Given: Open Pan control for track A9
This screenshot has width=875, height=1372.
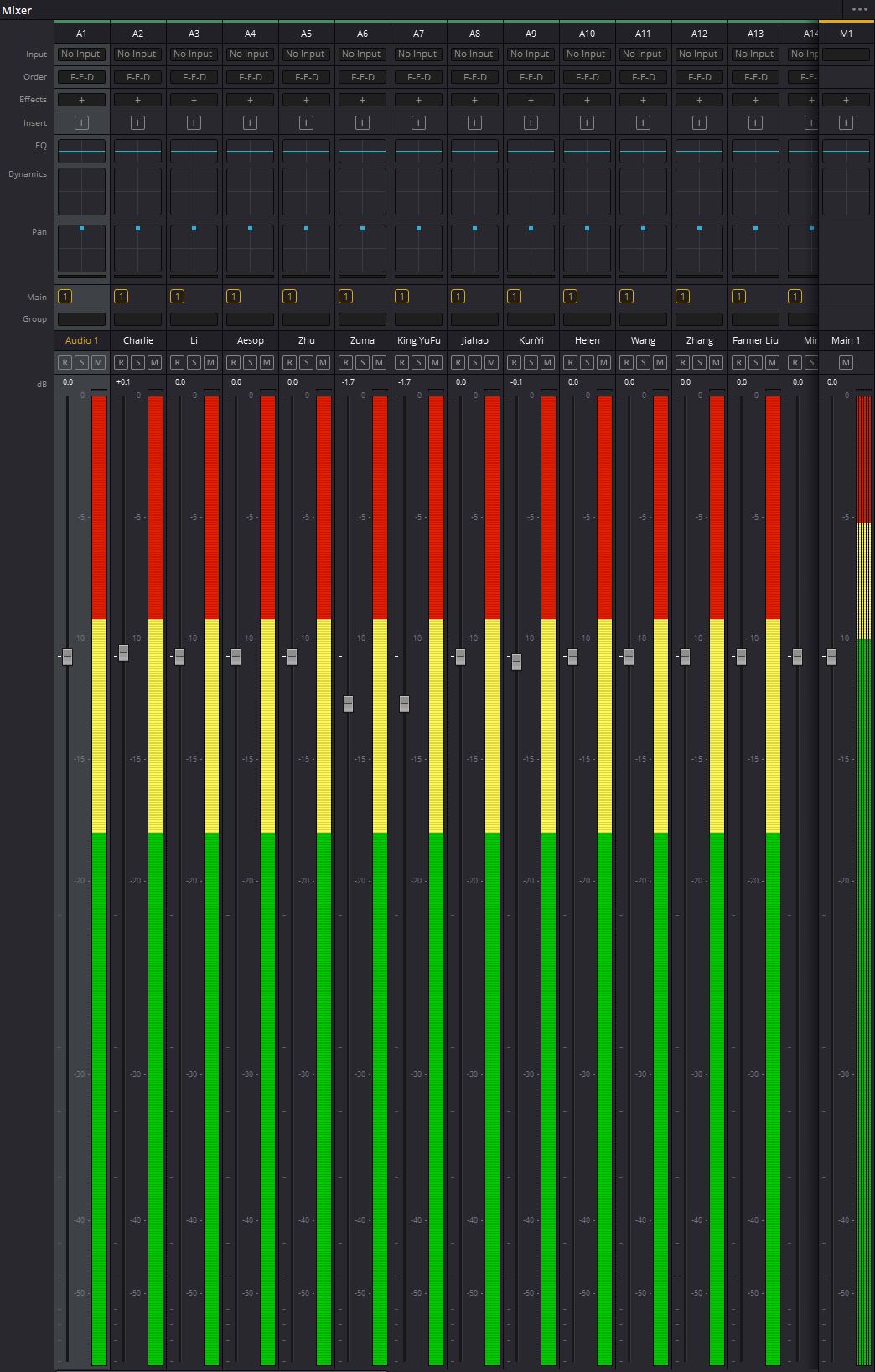Looking at the screenshot, I should tap(531, 248).
